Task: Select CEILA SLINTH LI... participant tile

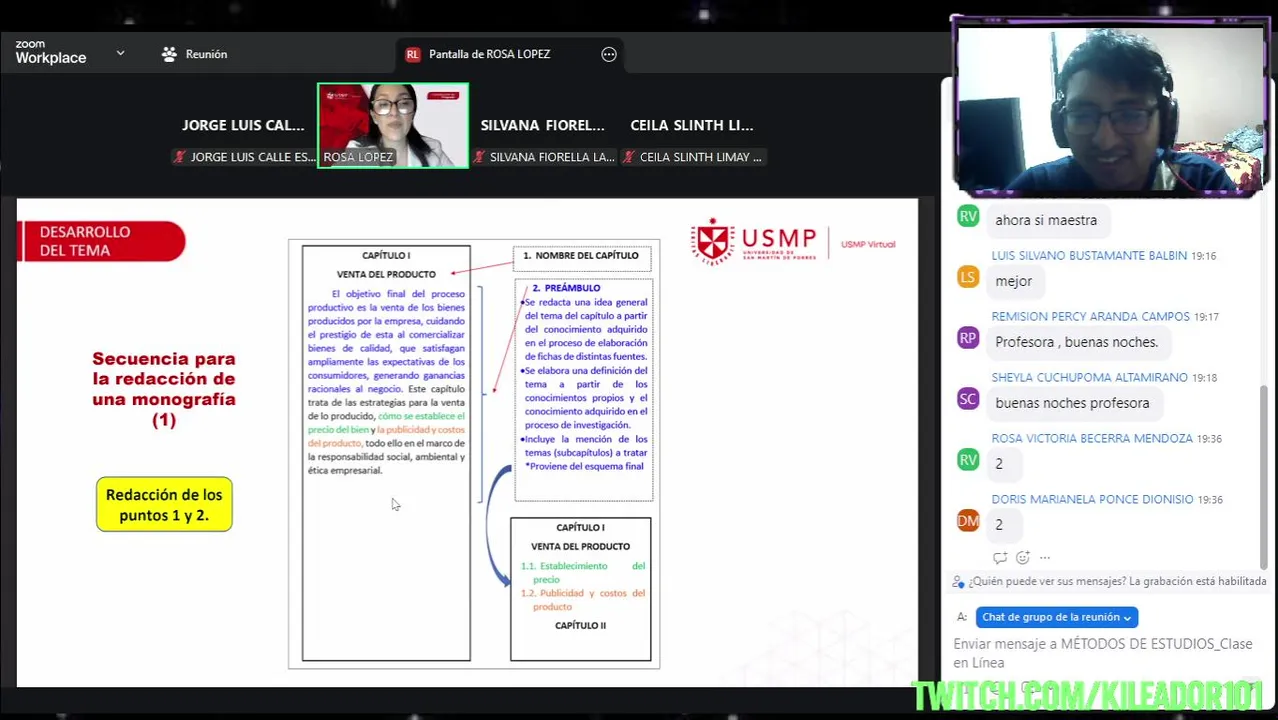Action: [692, 125]
